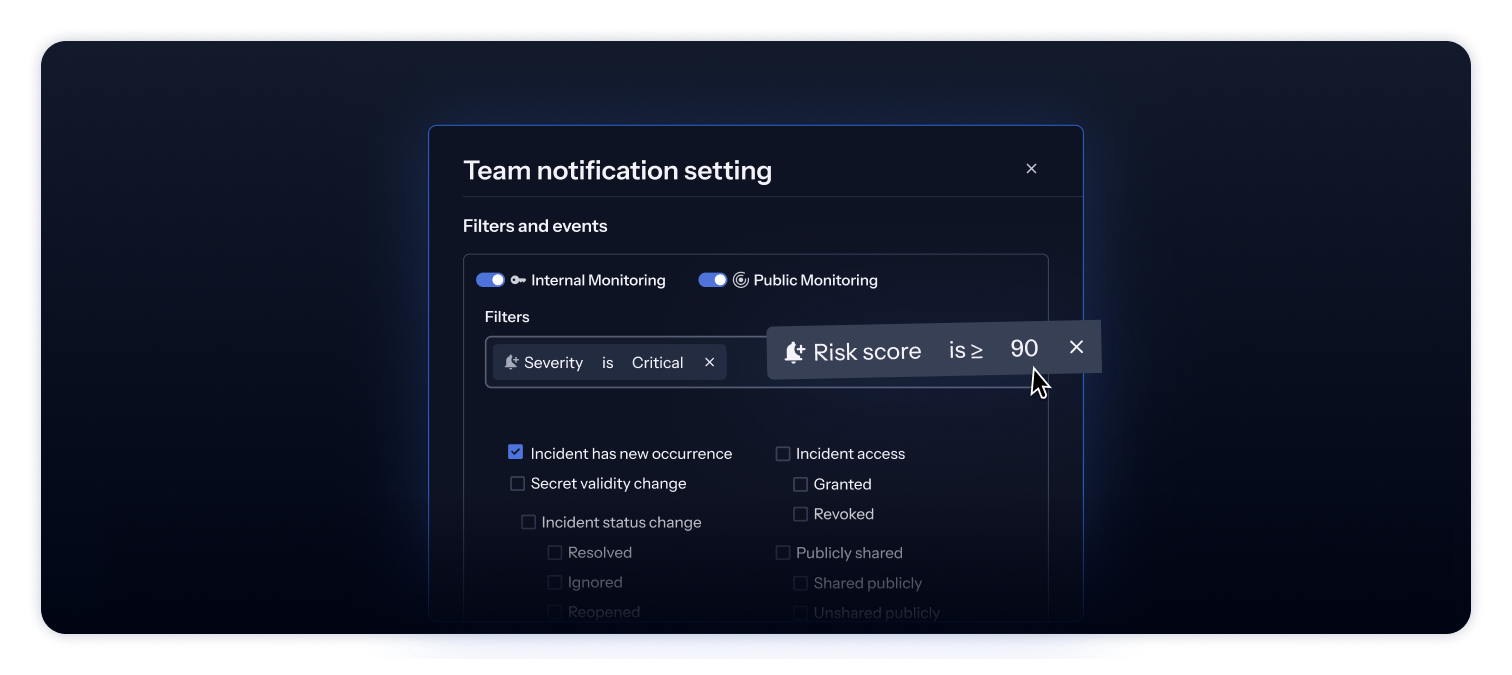Check the Shared publicly checkbox

(x=800, y=583)
